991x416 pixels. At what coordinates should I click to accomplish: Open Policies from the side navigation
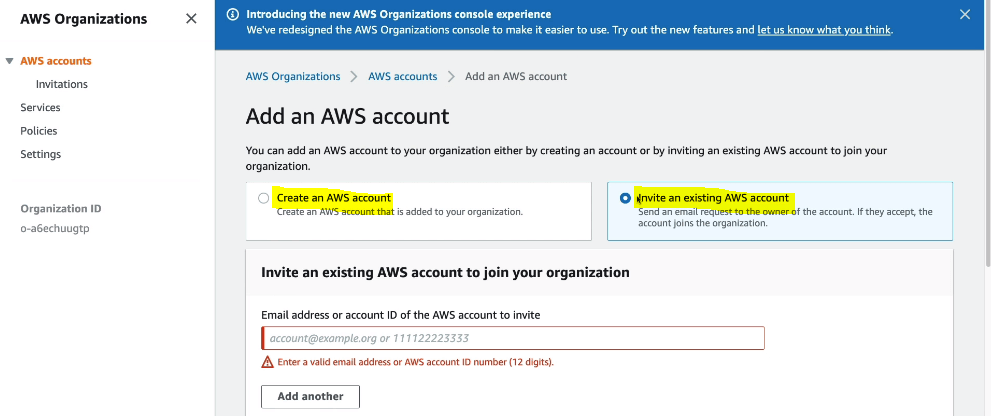pyautogui.click(x=39, y=131)
